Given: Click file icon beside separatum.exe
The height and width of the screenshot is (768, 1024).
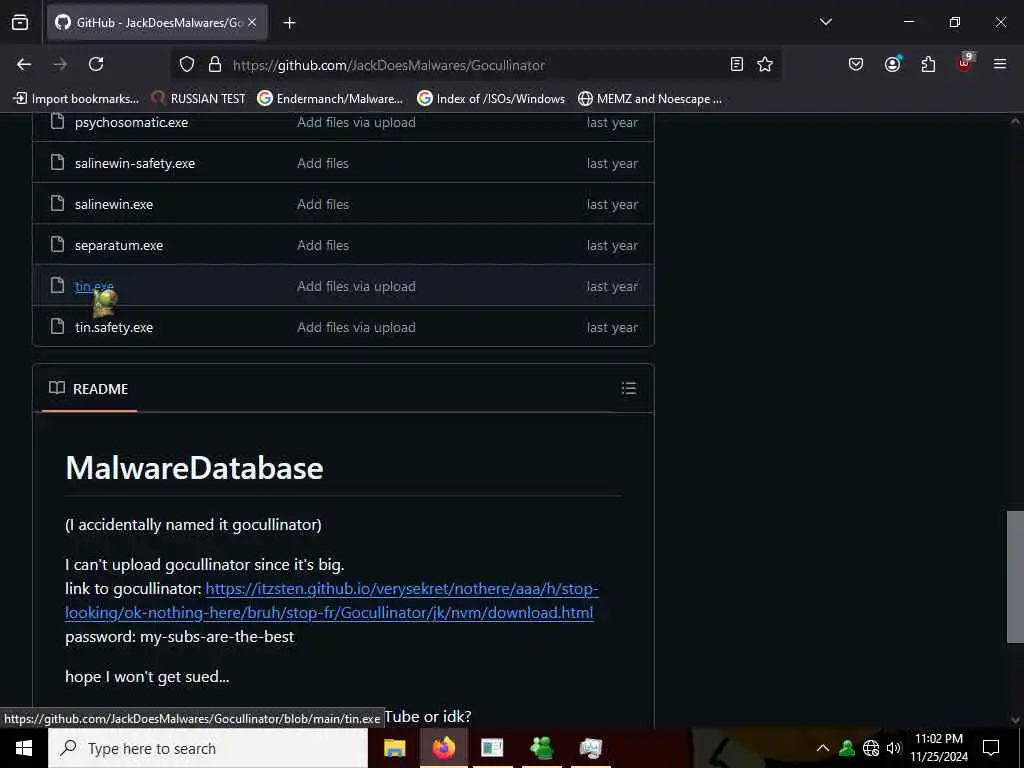Looking at the screenshot, I should (x=57, y=244).
